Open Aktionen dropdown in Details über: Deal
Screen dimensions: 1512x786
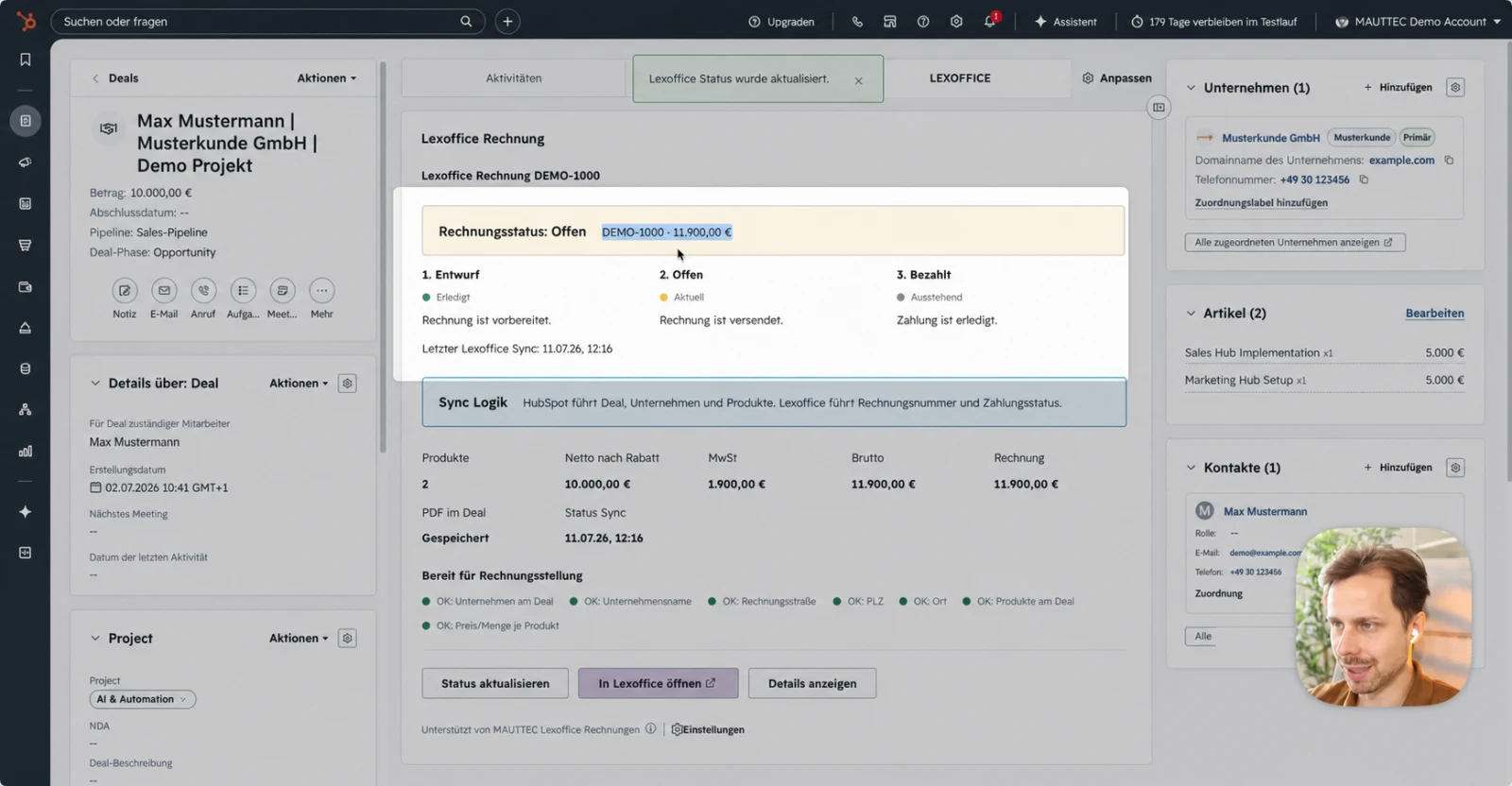coord(299,384)
